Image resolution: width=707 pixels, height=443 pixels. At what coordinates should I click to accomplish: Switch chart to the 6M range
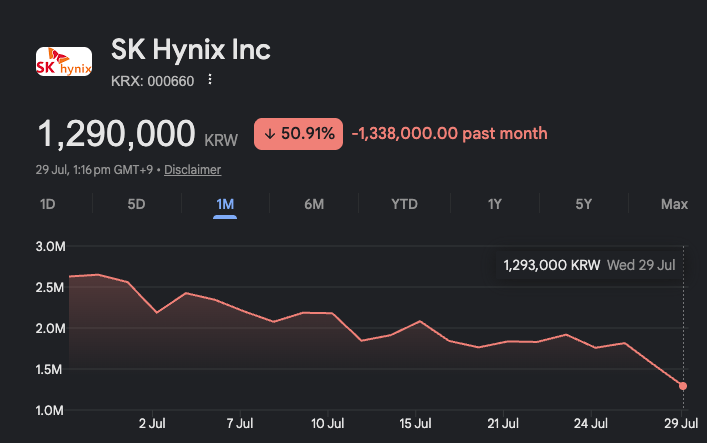click(314, 204)
